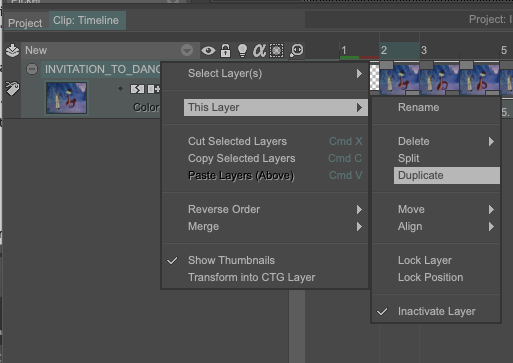The height and width of the screenshot is (363, 513).
Task: Expand the Merge submenu
Action: click(276, 226)
